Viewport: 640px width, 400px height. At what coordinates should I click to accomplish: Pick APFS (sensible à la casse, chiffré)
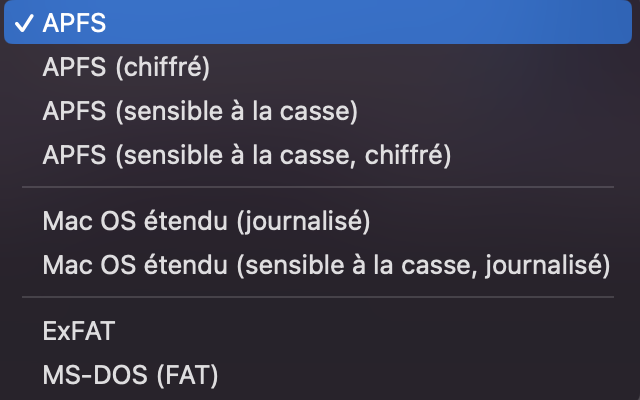point(247,155)
